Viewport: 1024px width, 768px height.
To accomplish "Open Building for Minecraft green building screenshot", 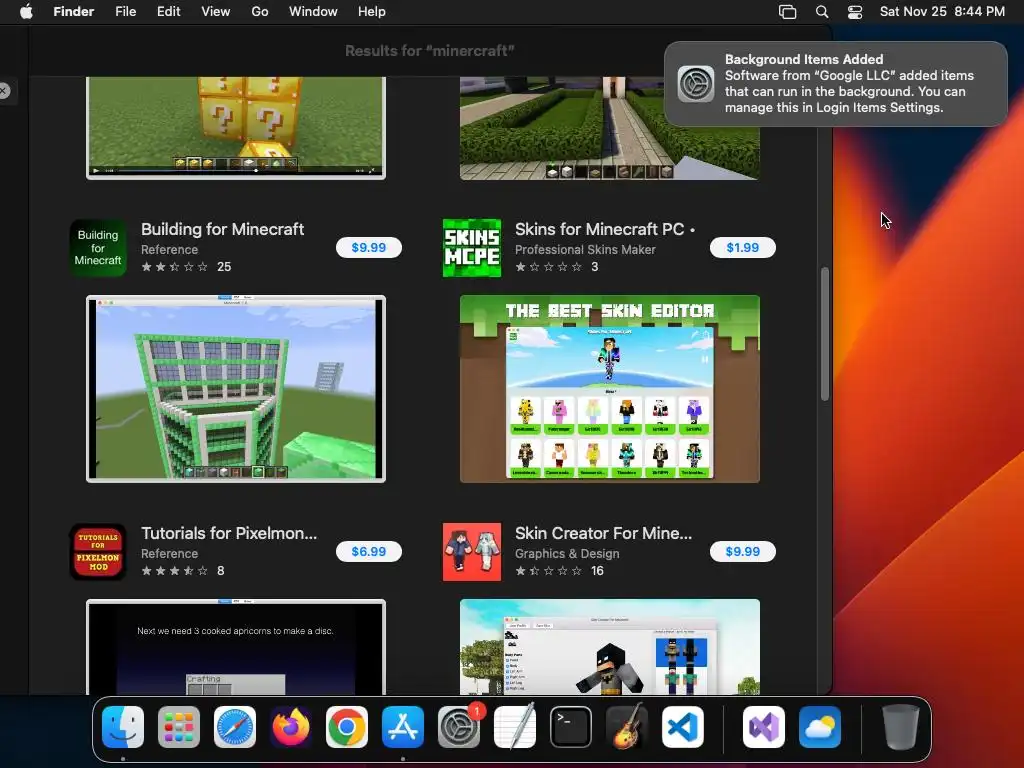I will pyautogui.click(x=236, y=389).
